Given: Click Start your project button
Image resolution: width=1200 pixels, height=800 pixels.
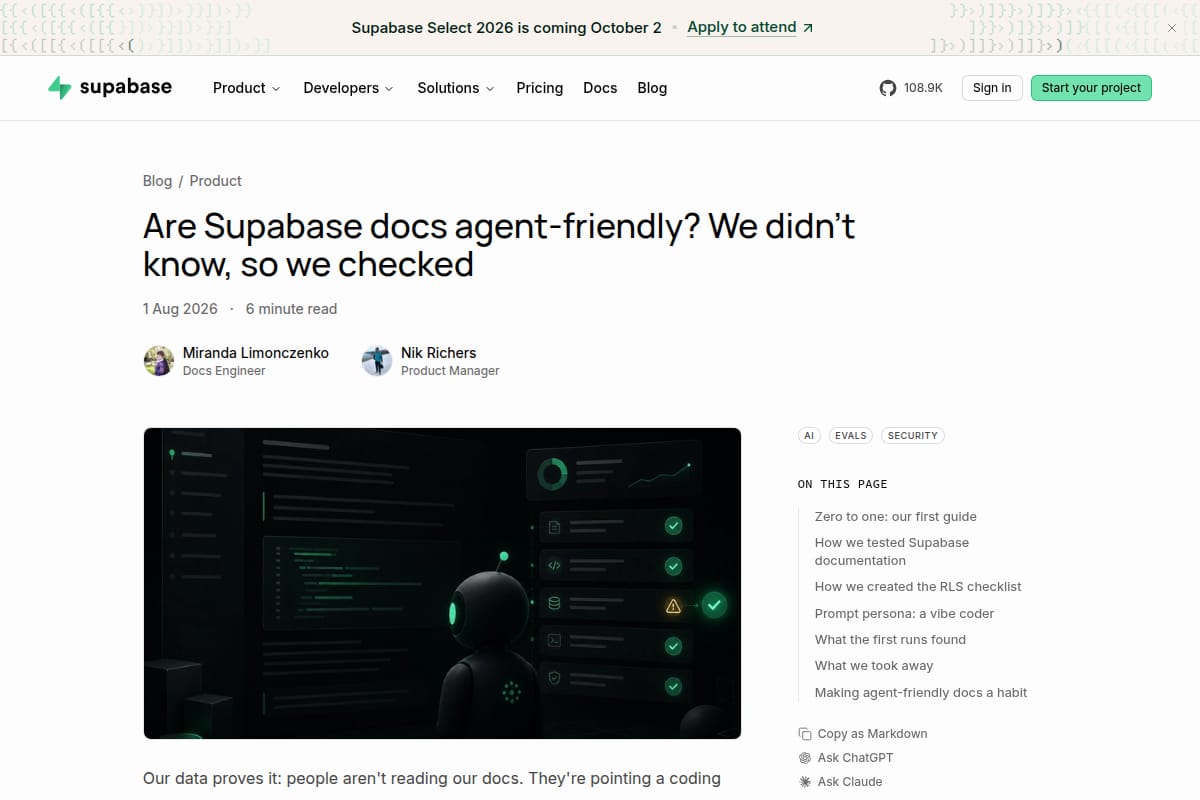Looking at the screenshot, I should click(x=1091, y=88).
